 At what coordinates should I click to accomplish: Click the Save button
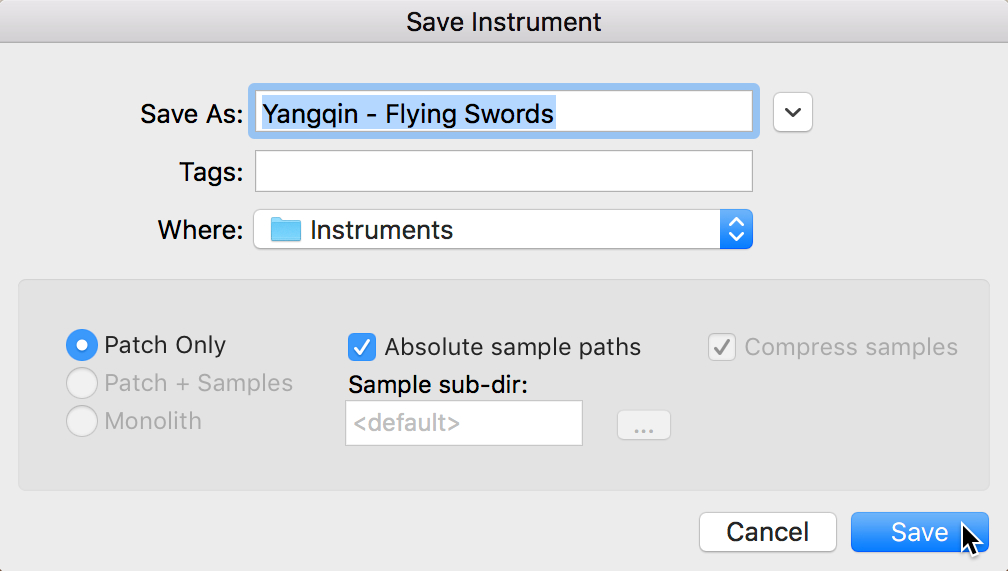tap(919, 532)
